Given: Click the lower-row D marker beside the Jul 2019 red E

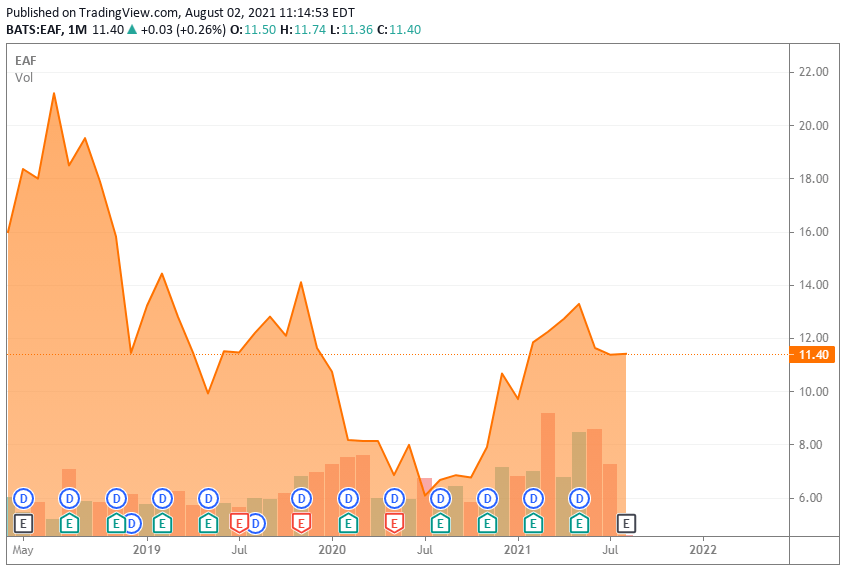Looking at the screenshot, I should [256, 523].
